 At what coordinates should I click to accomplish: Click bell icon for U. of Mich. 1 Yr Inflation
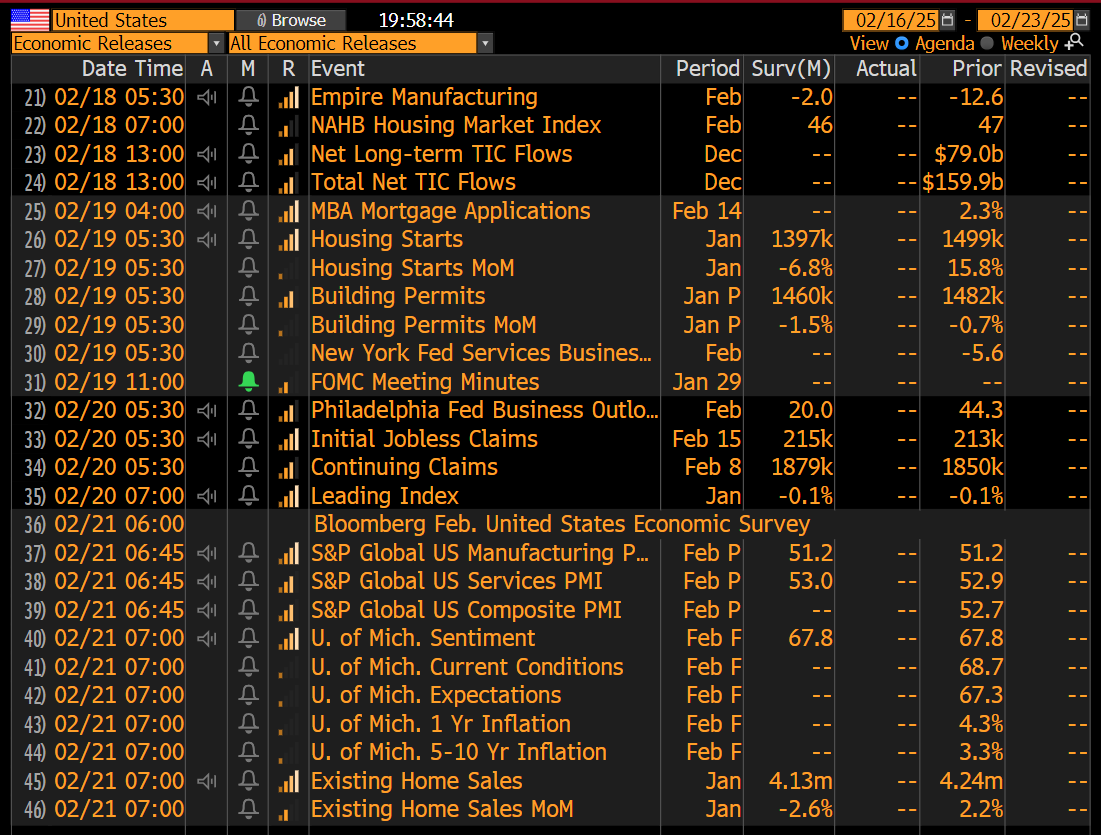248,723
